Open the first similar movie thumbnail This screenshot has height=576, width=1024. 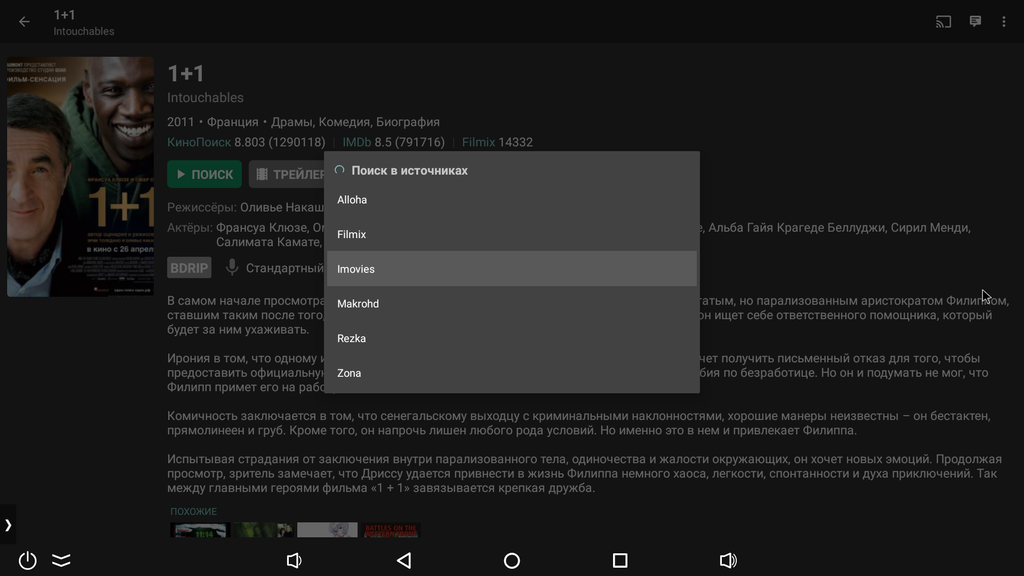pyautogui.click(x=199, y=530)
